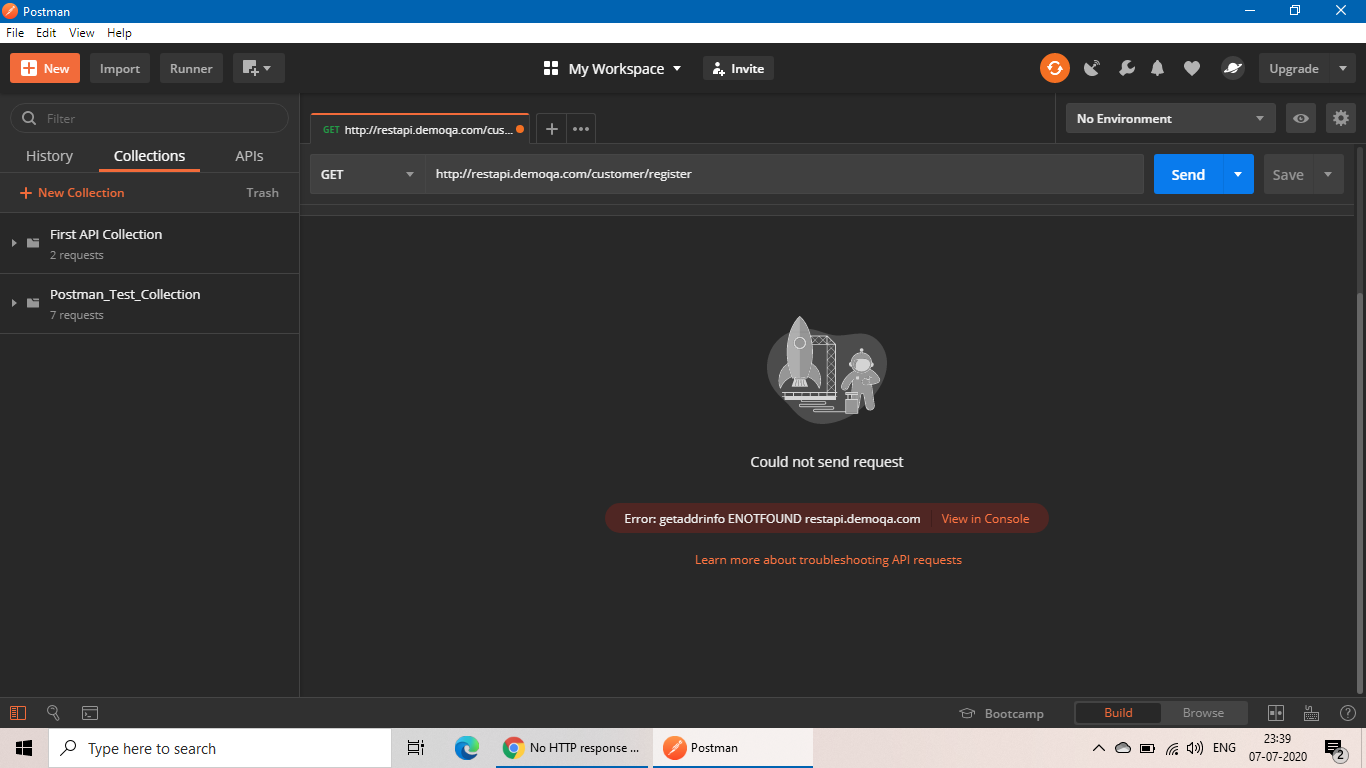The width and height of the screenshot is (1366, 768).
Task: Open the notifications bell
Action: tap(1157, 68)
